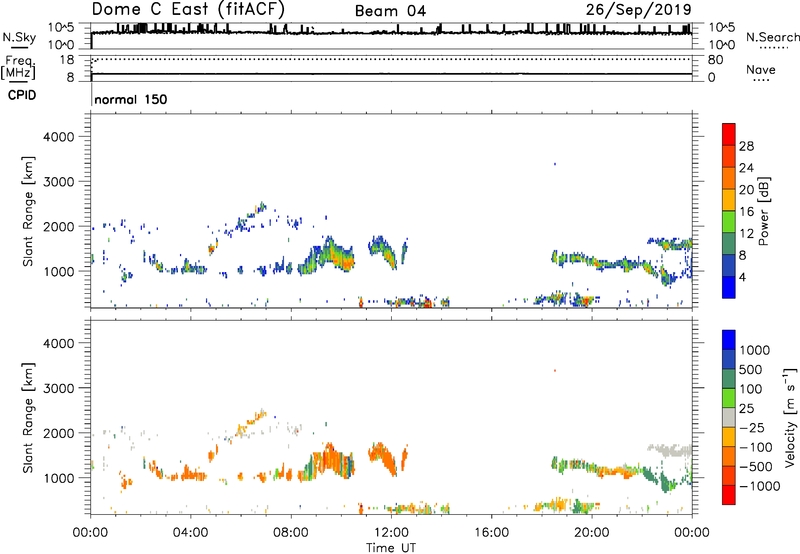This screenshot has height=554, width=800.
Task: Click the red top segment of the Power colorbar
Action: [729, 134]
